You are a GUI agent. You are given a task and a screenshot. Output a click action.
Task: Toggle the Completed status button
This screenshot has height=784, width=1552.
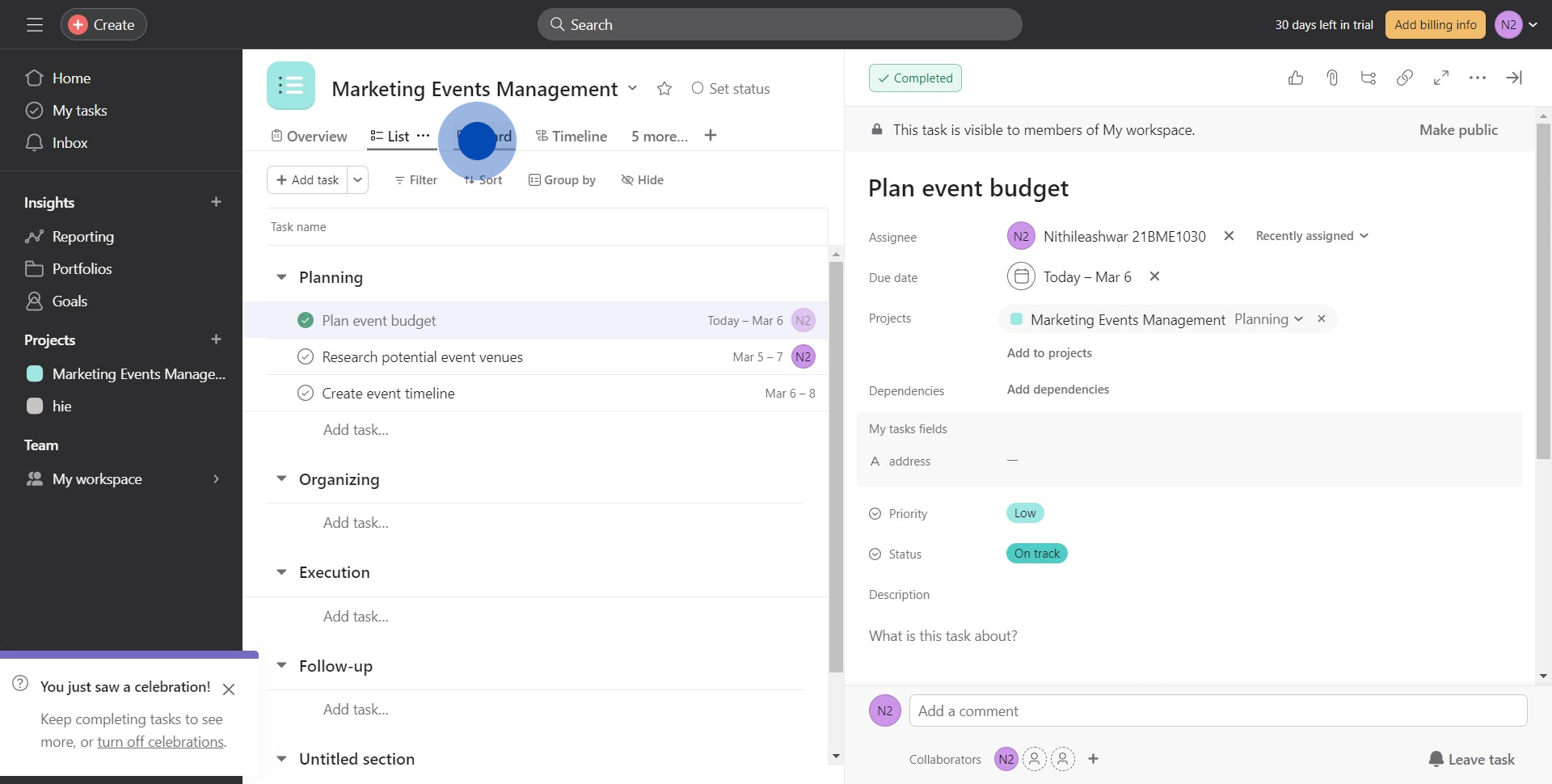915,78
